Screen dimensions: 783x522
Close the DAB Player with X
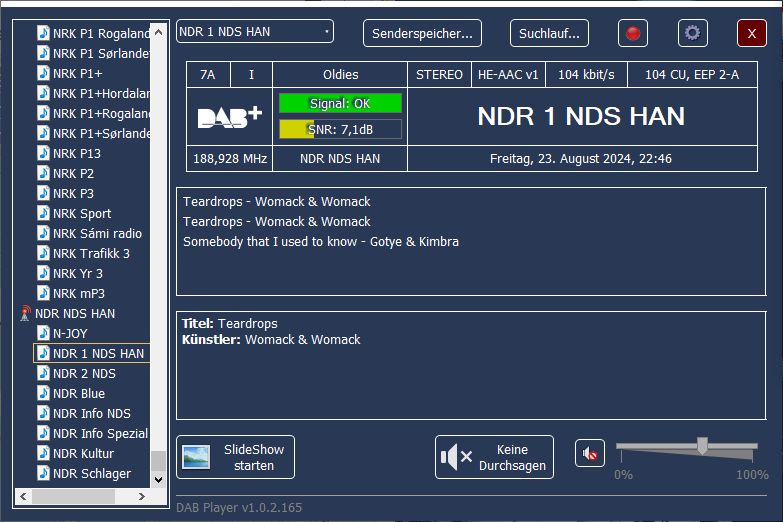click(751, 33)
